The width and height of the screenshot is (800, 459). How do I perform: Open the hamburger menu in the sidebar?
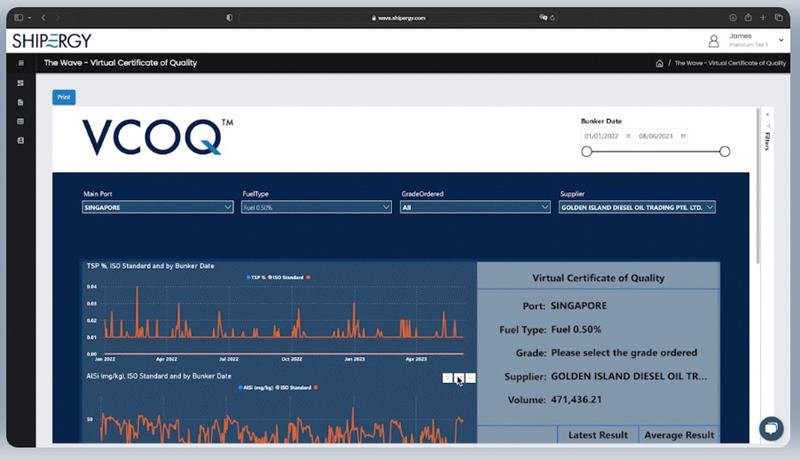(x=20, y=63)
